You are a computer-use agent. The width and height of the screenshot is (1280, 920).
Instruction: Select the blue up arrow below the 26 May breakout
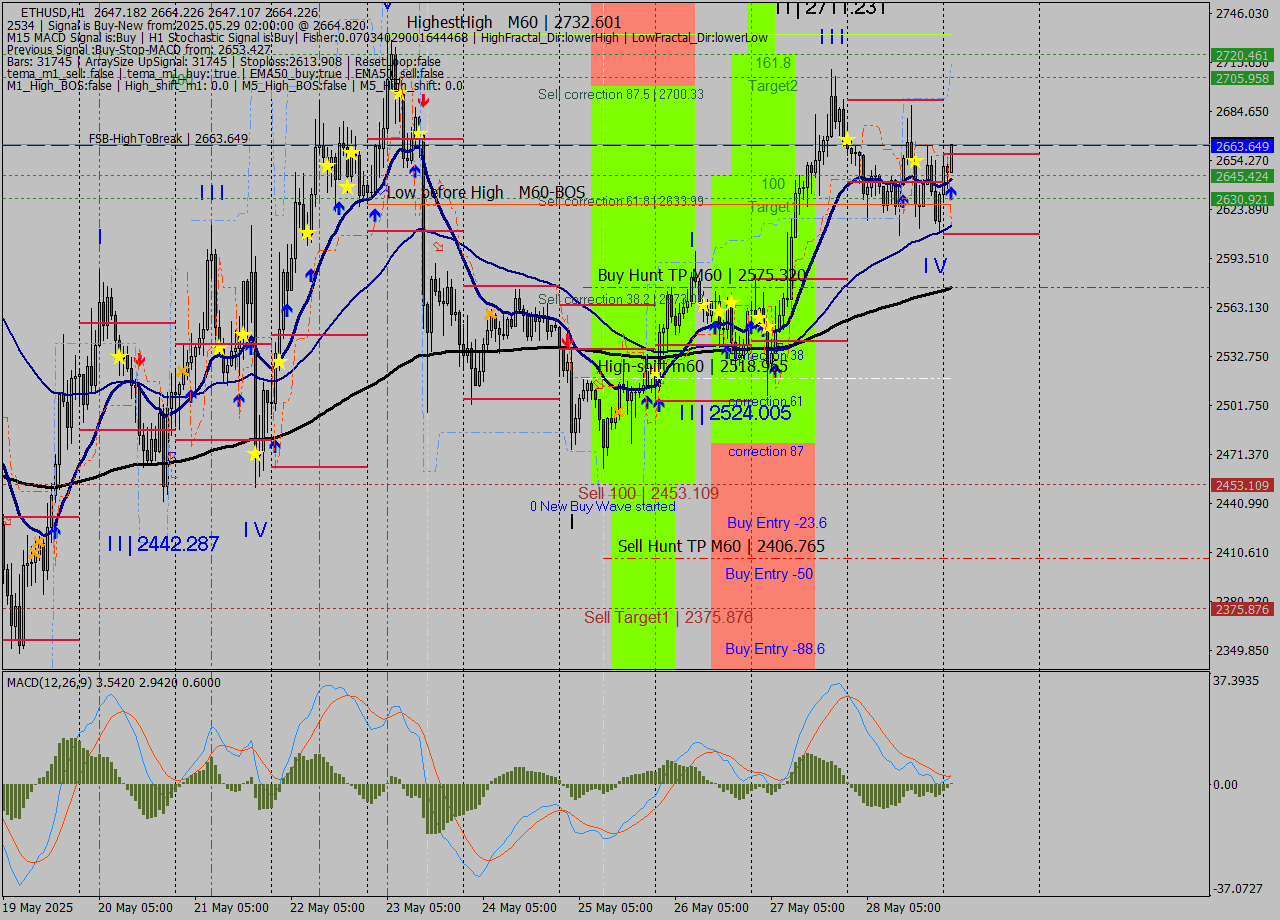(x=715, y=327)
